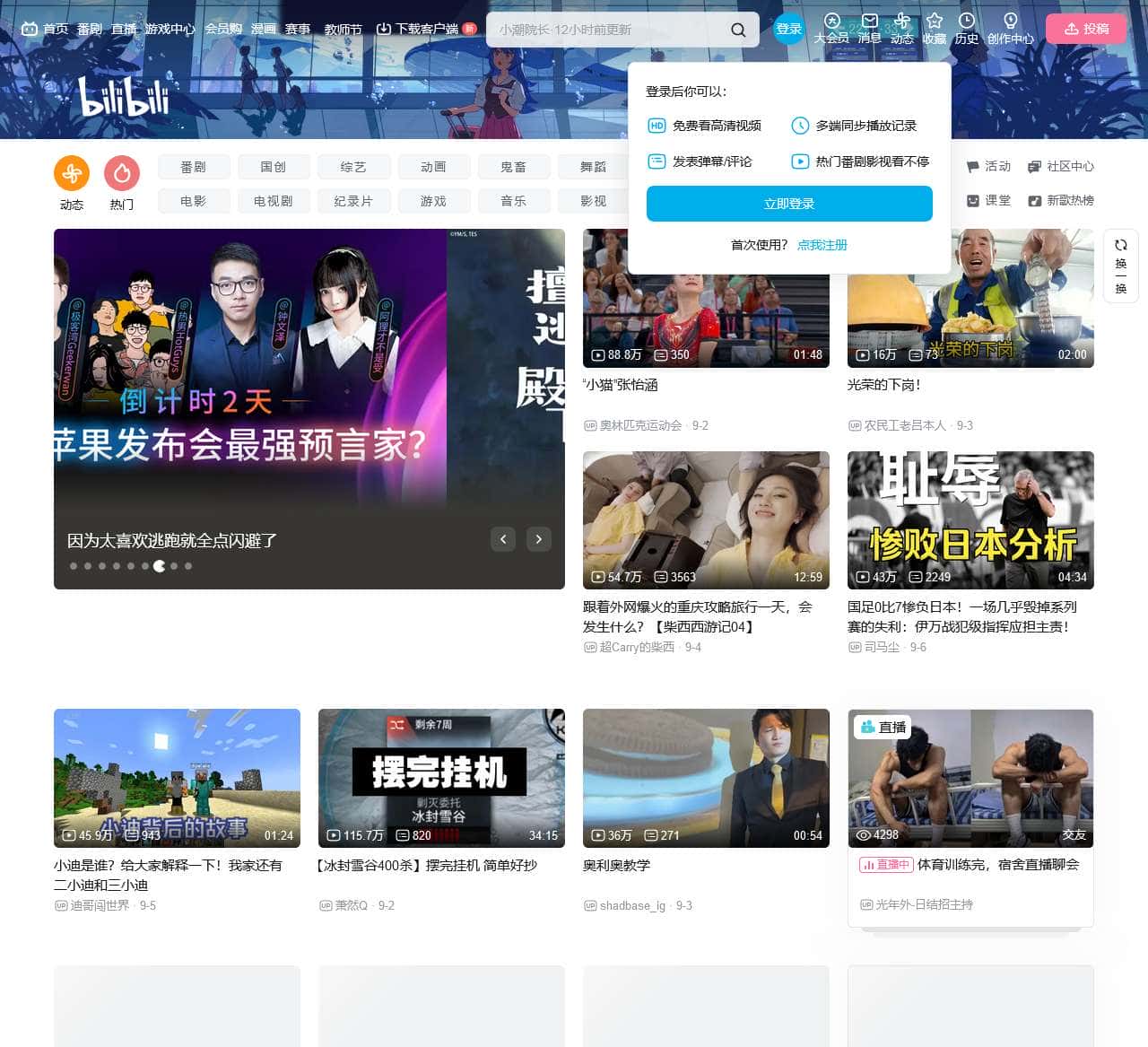Click the bilibili logo in banner
The image size is (1148, 1047).
pos(124,96)
